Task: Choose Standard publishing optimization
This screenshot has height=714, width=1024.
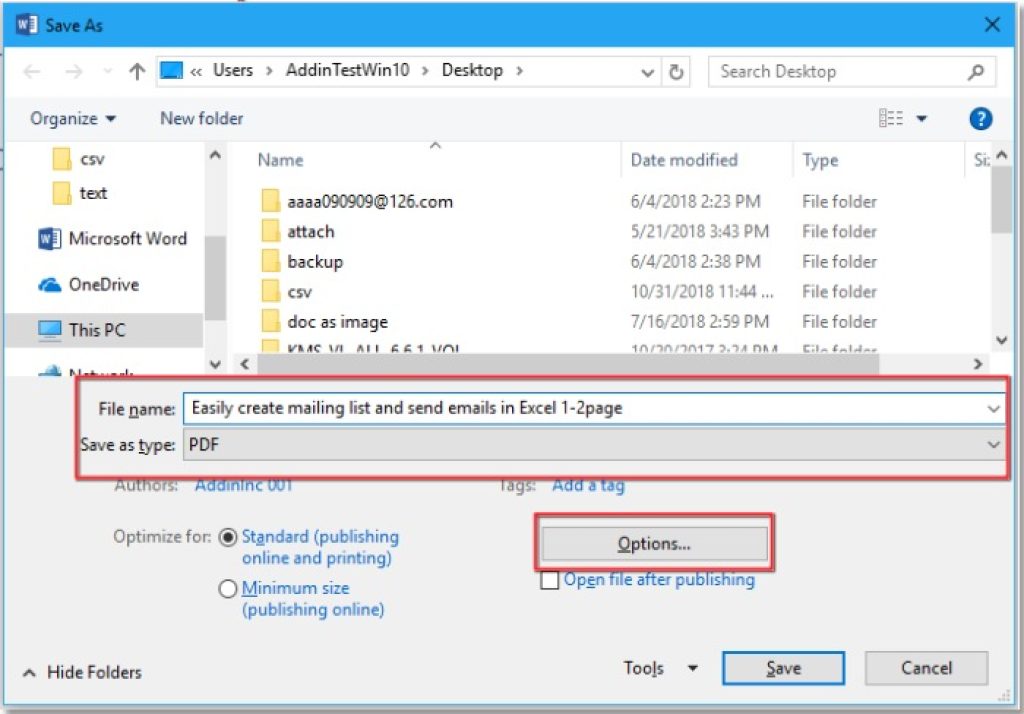Action: (x=228, y=536)
